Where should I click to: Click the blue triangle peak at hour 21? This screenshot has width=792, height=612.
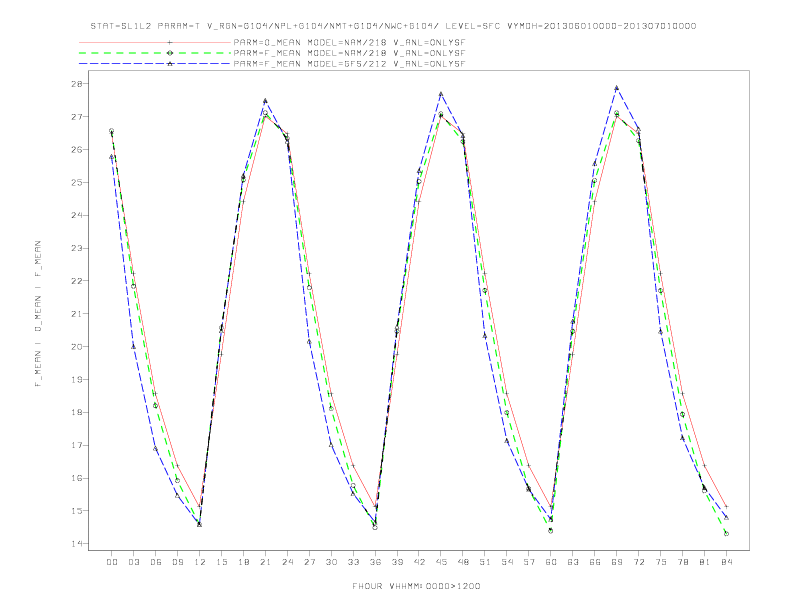(x=265, y=101)
